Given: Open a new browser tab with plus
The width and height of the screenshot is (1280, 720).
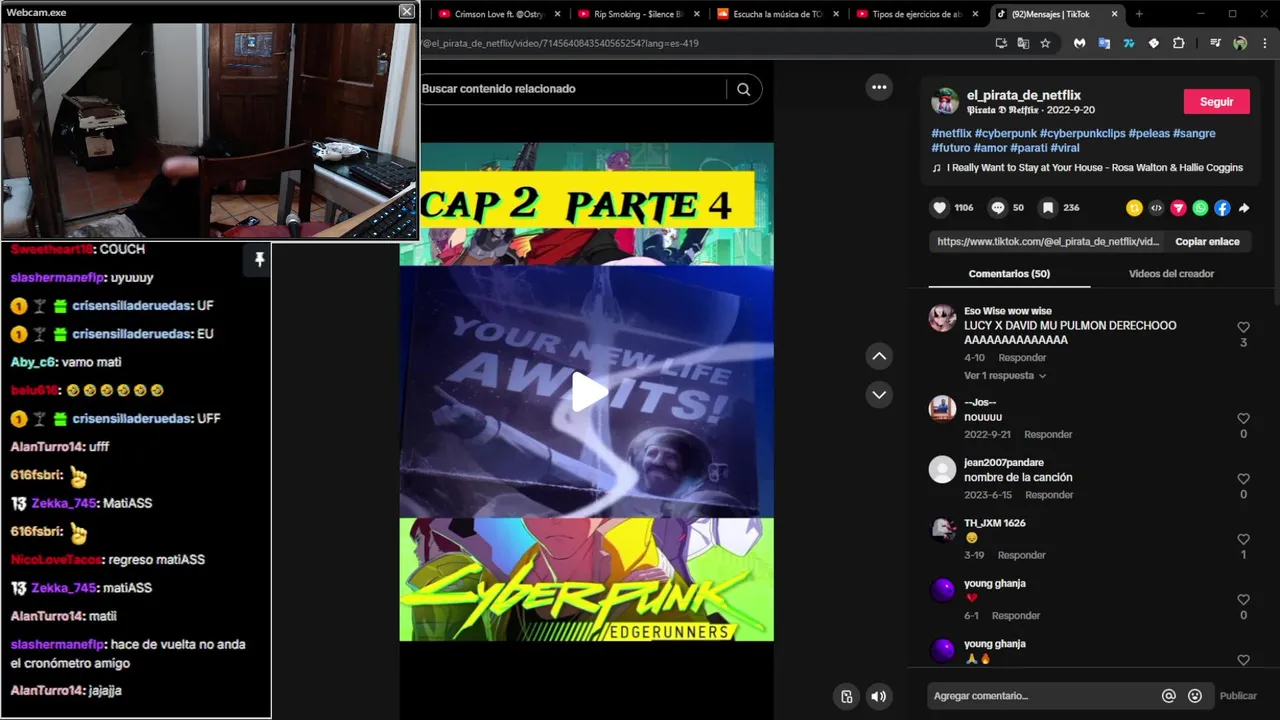Looking at the screenshot, I should pyautogui.click(x=1138, y=14).
